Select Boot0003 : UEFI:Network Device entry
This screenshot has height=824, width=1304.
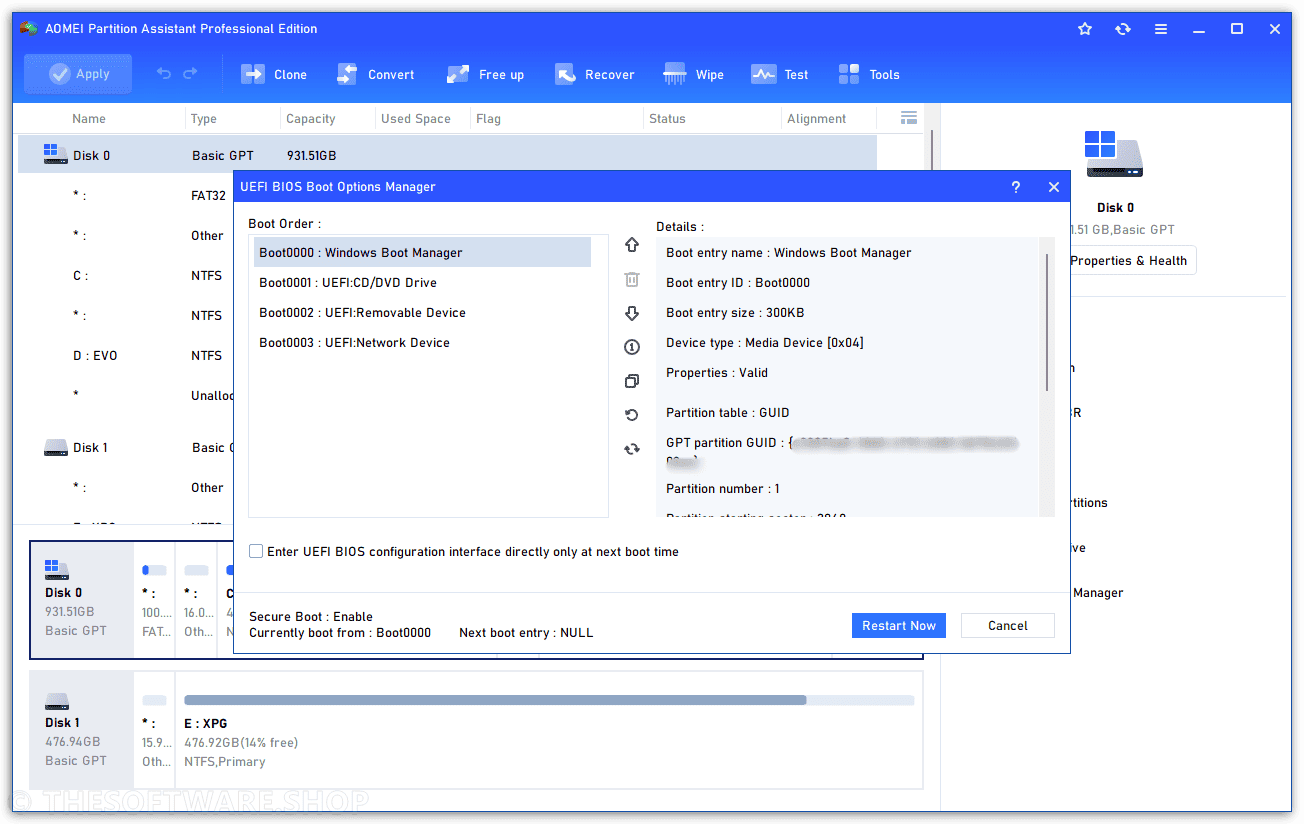[x=422, y=343]
